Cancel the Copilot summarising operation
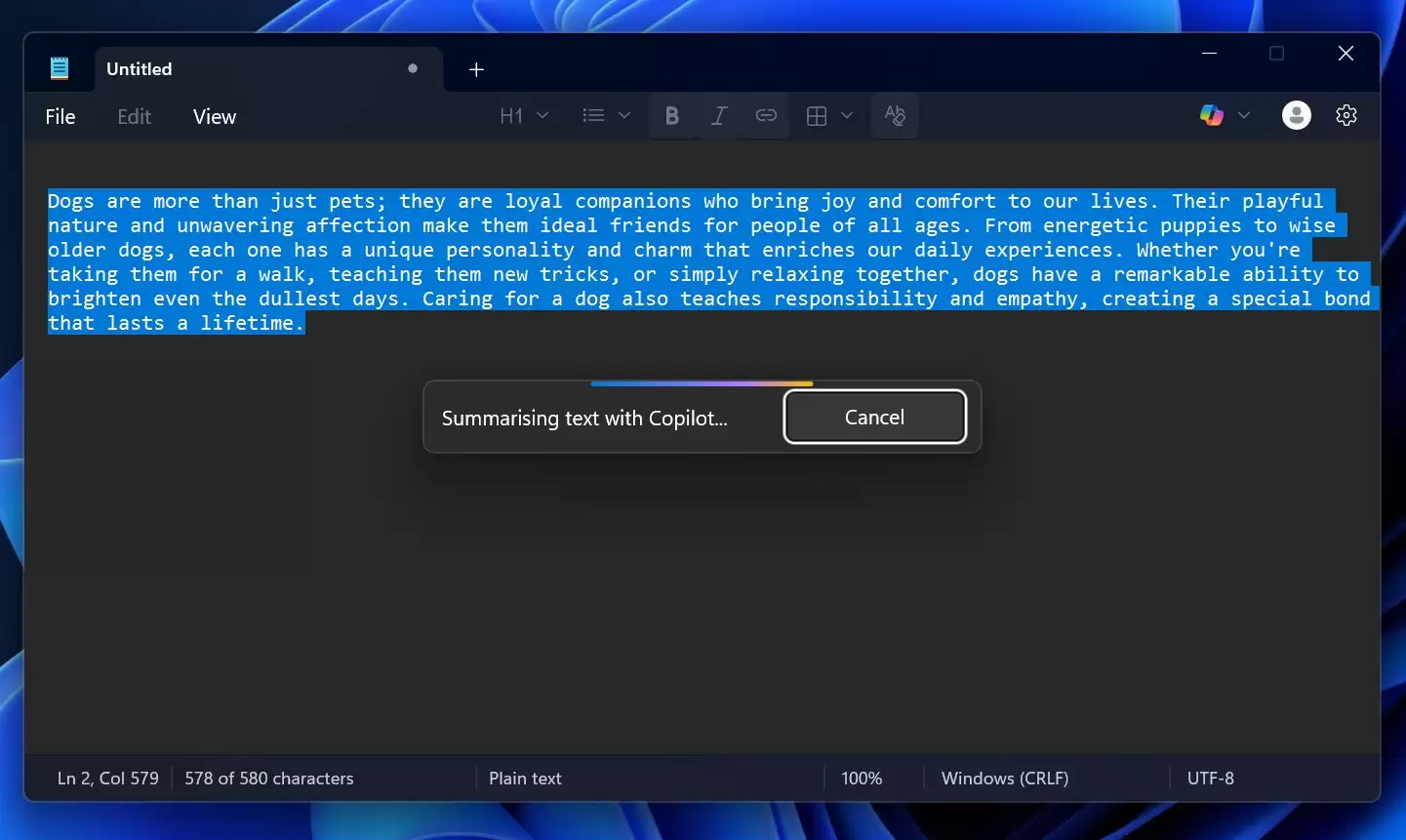The height and width of the screenshot is (840, 1406). [874, 418]
